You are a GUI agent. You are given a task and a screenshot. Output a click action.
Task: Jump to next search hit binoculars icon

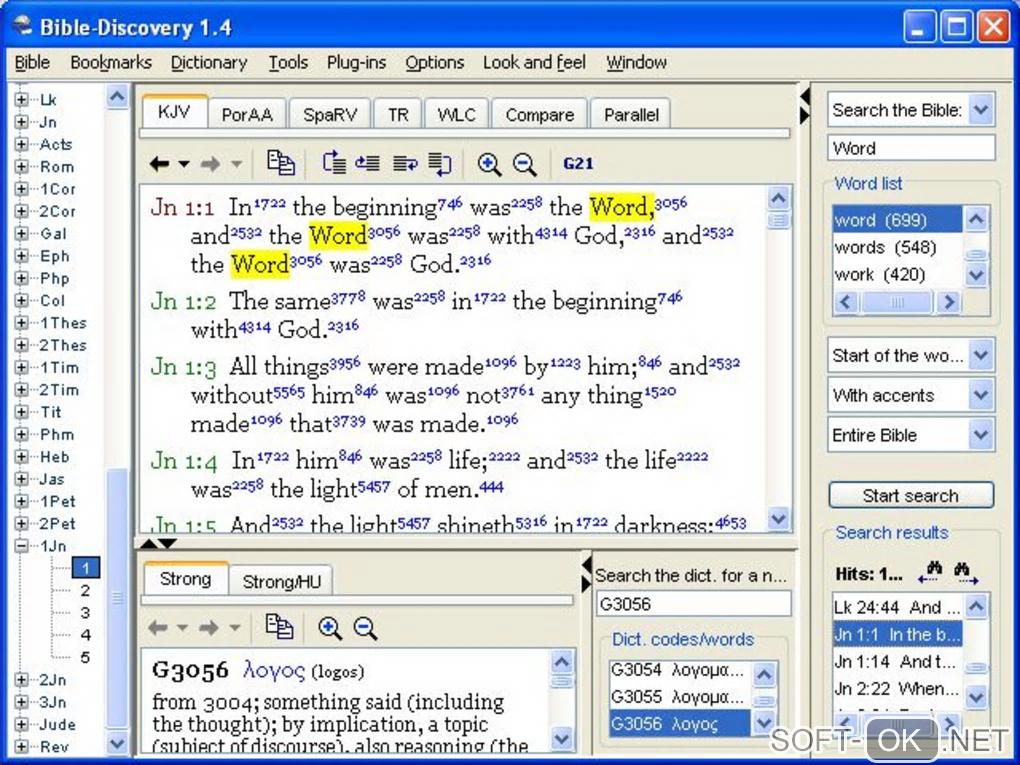tap(965, 572)
